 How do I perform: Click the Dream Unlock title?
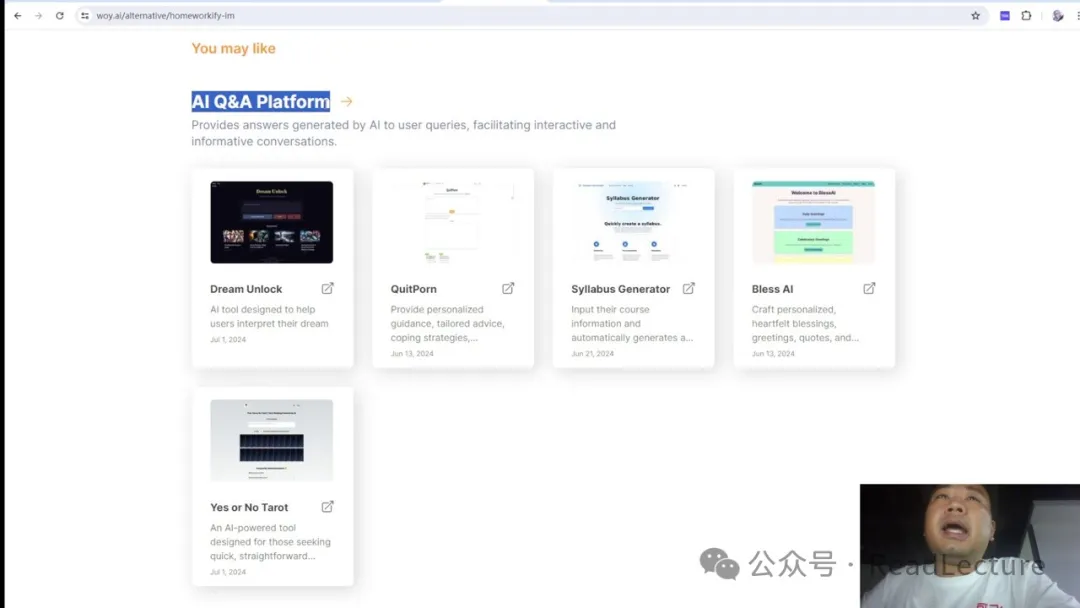pyautogui.click(x=246, y=289)
